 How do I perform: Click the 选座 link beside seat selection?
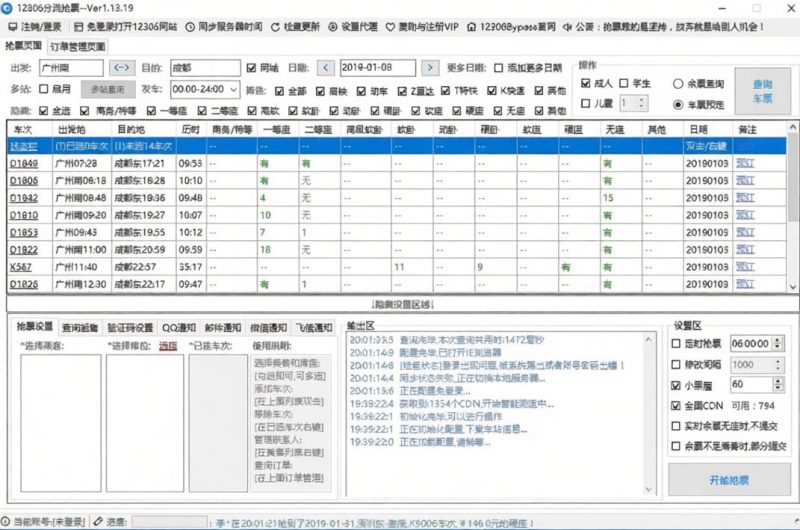pos(168,346)
